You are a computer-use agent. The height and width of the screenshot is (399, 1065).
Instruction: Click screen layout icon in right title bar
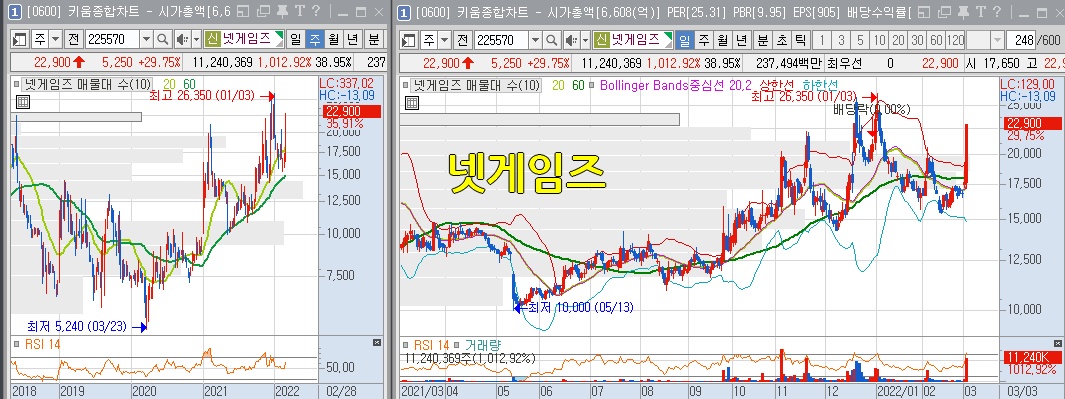924,12
